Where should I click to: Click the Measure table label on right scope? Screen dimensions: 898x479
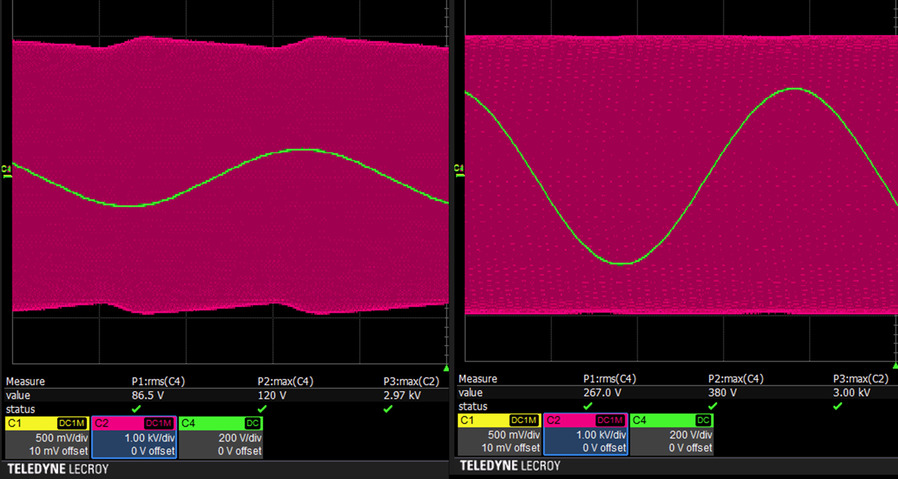477,379
